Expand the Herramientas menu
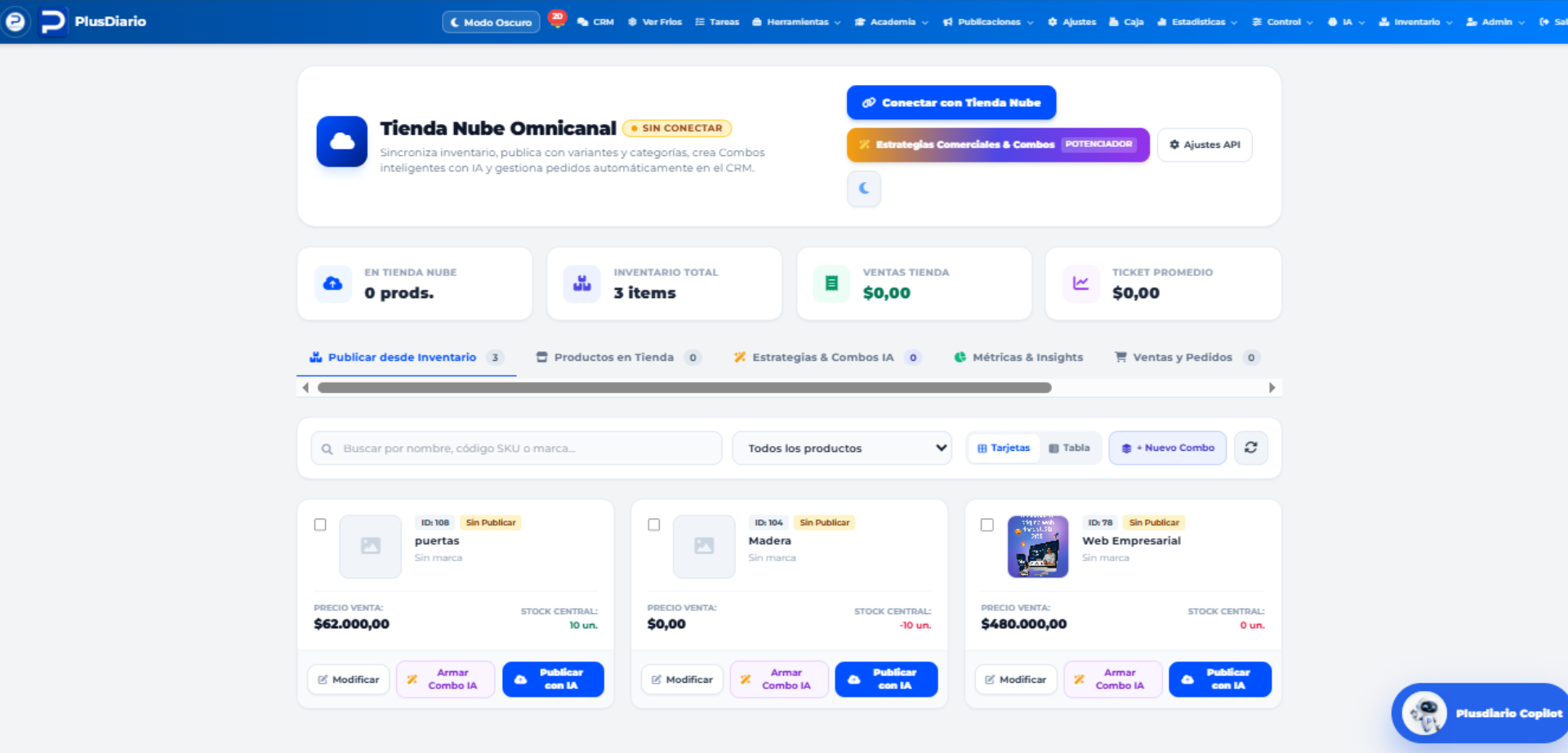 click(796, 22)
